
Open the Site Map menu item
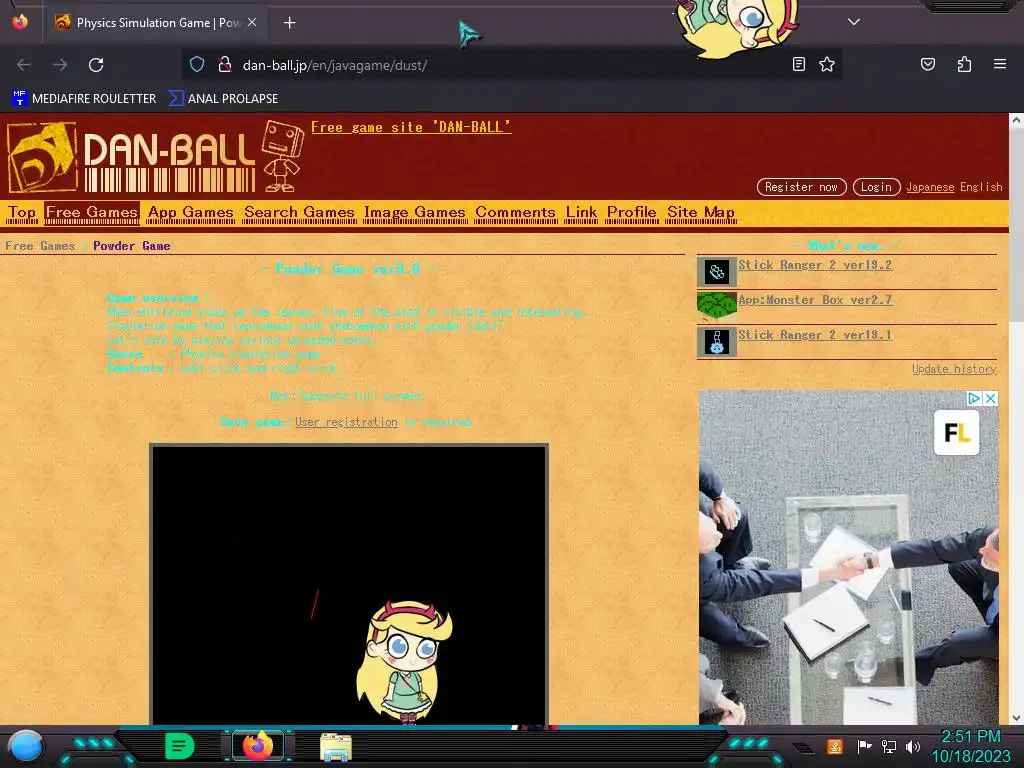701,212
